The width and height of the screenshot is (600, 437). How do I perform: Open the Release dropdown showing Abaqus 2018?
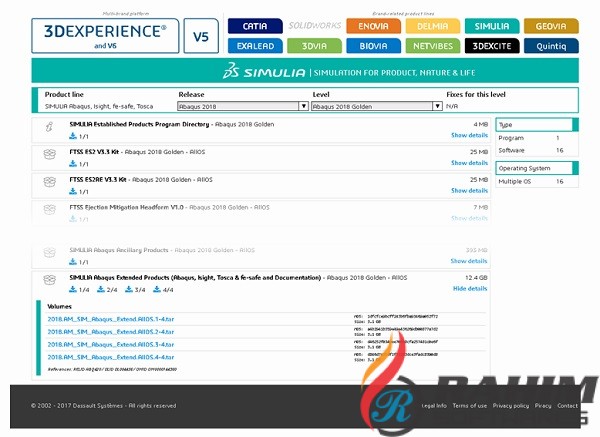coord(243,106)
